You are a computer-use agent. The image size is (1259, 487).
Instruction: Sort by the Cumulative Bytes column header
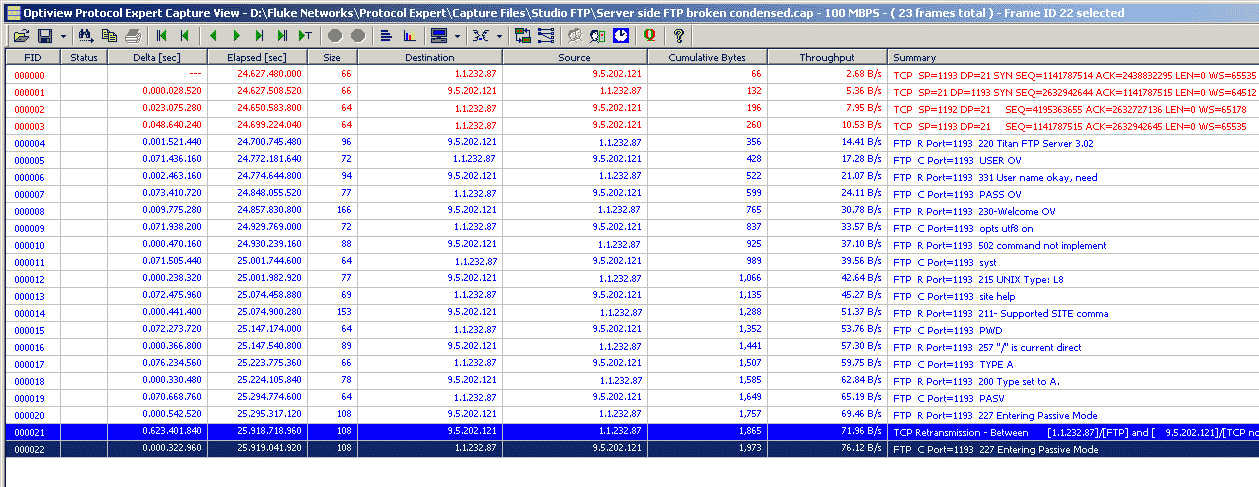(706, 58)
